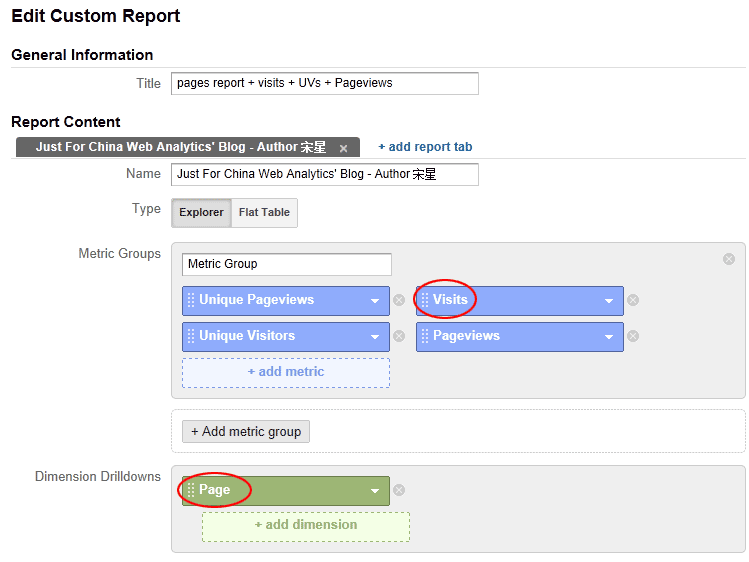Expand the Page dimension dropdown
Viewport: 749px width, 562px height.
pos(375,490)
